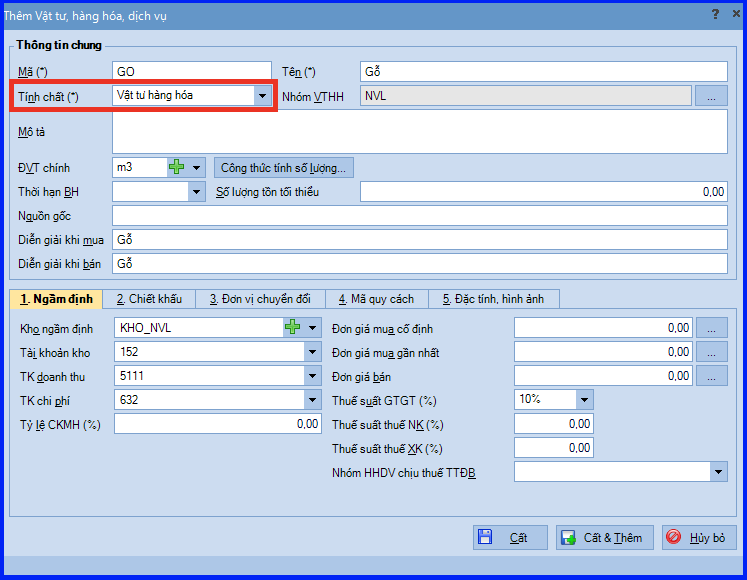Screen dimensions: 747x580
Task: Click the Cất save disk icon
Action: [x=485, y=537]
